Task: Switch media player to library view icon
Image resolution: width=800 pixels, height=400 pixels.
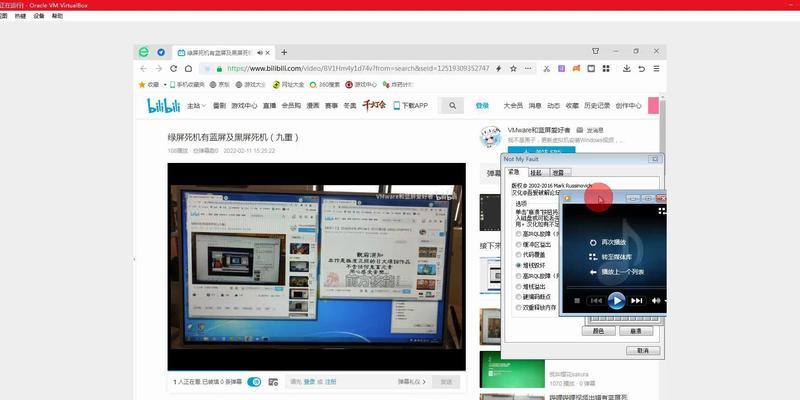Action: click(x=662, y=210)
